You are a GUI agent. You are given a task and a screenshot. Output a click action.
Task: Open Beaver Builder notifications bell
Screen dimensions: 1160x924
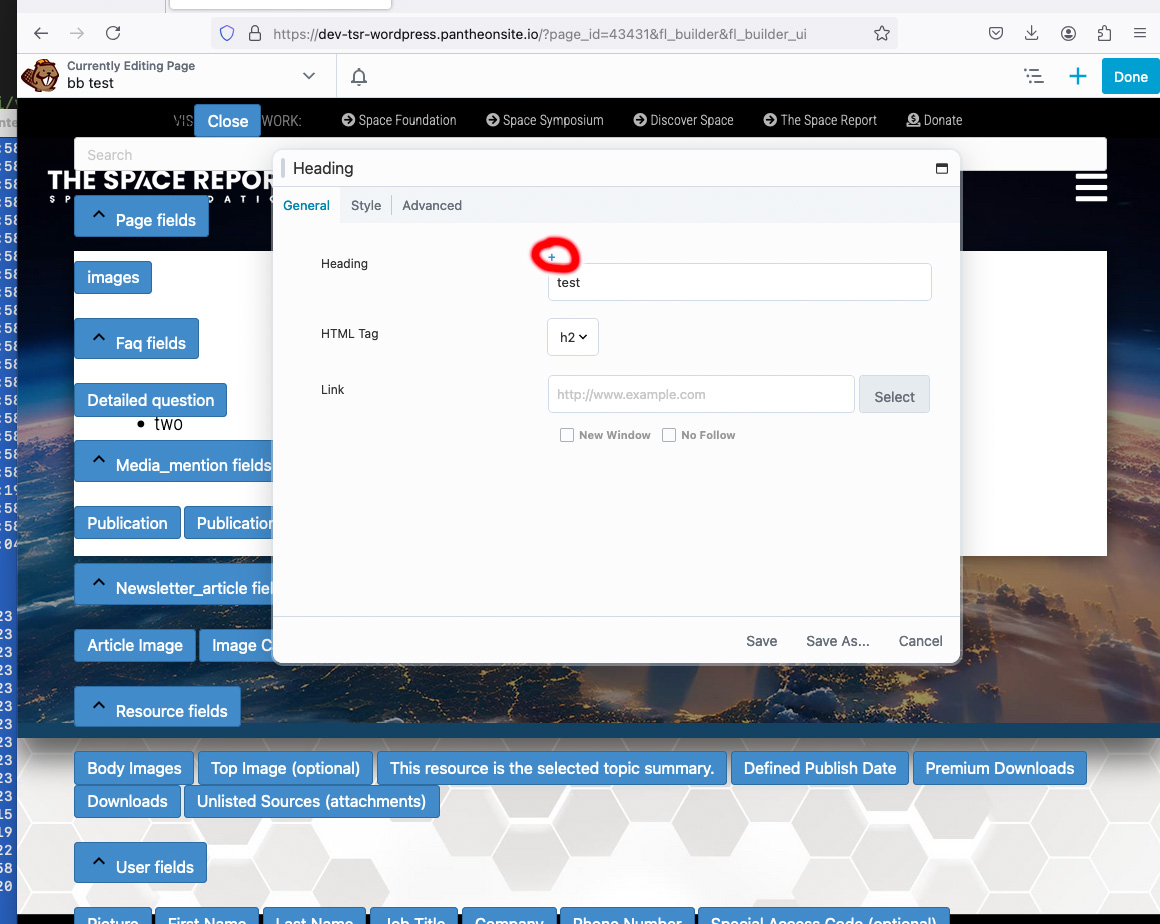click(359, 77)
